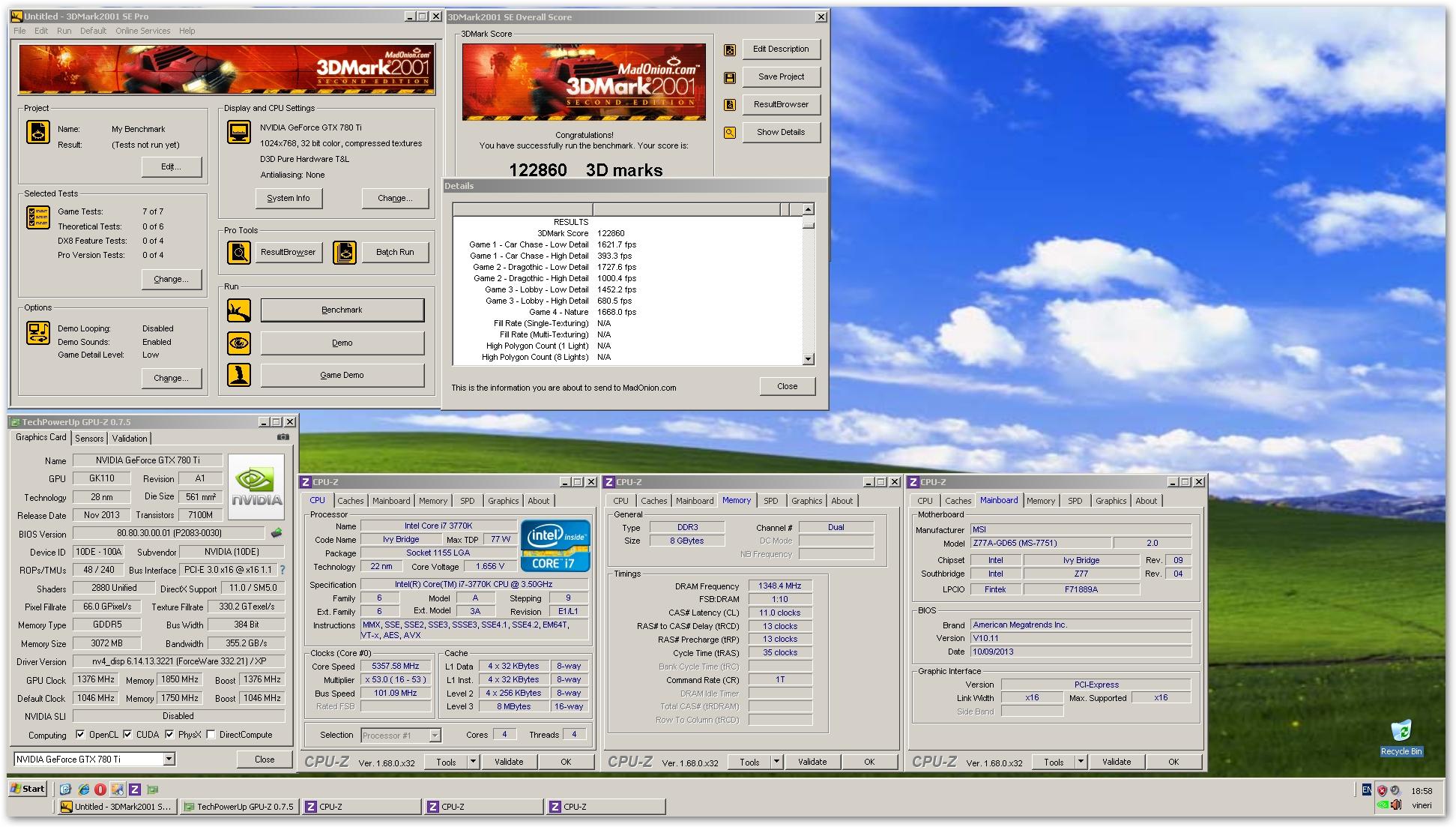
Task: Click the purple CPU-Z quick launch icon
Action: coord(135,790)
